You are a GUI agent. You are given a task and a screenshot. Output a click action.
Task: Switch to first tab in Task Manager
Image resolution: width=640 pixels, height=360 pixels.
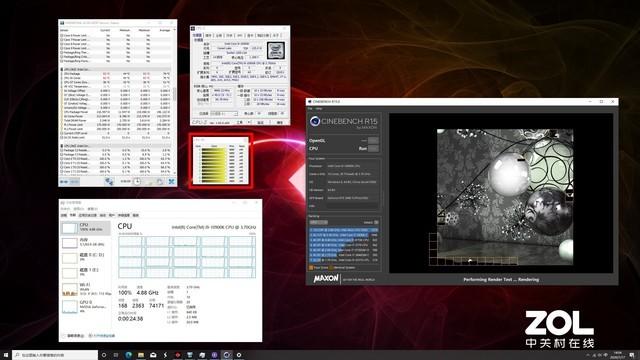pos(64,215)
